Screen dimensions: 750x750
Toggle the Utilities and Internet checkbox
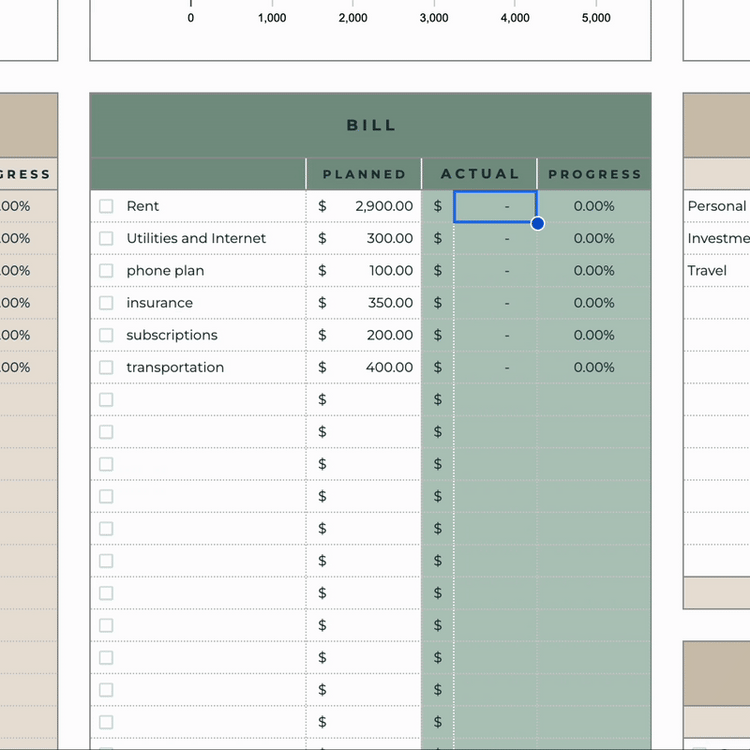coord(106,238)
